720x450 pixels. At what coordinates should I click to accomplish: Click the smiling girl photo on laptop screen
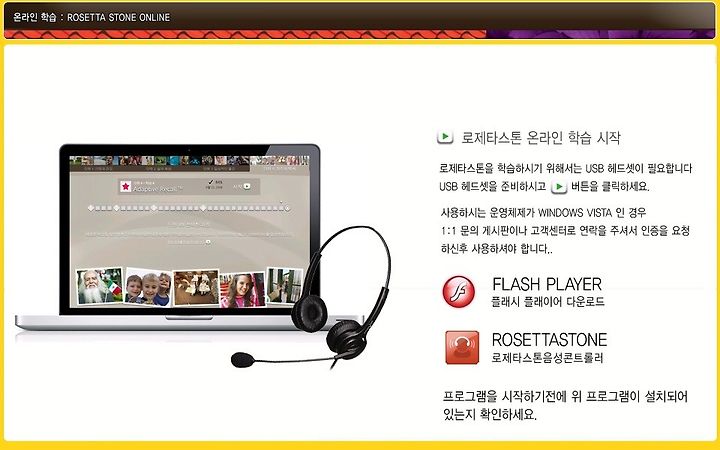pos(243,290)
